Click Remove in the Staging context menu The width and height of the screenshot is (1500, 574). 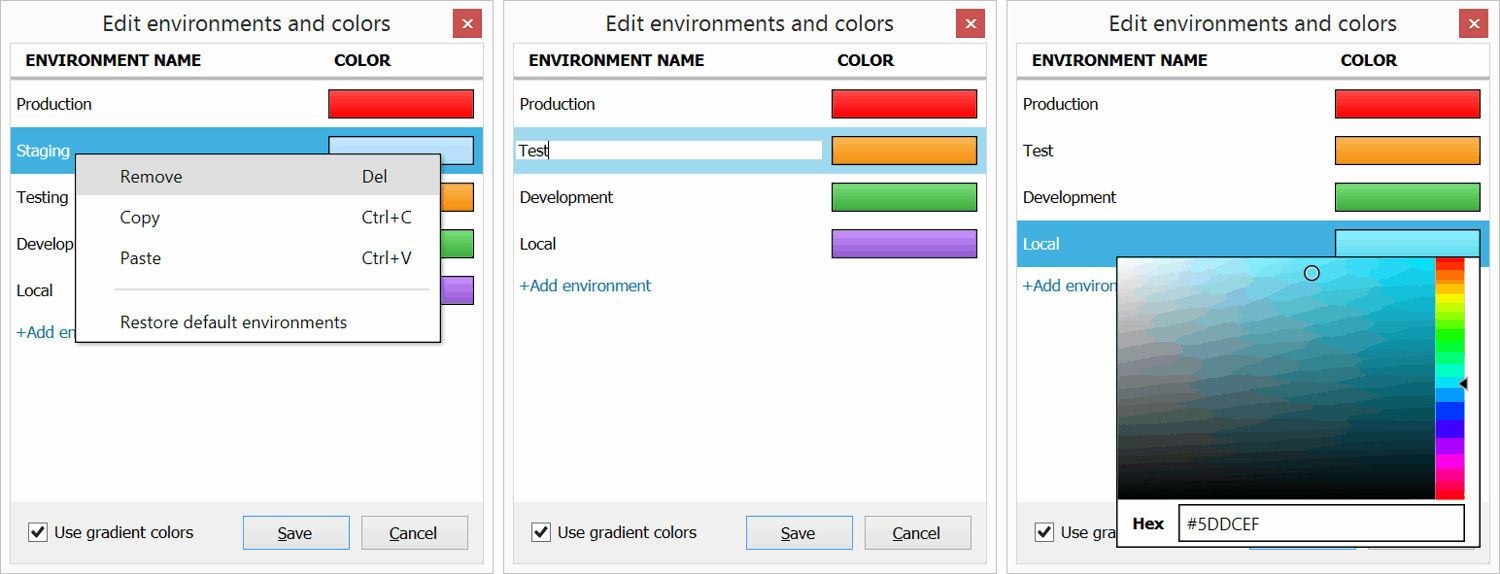[151, 177]
